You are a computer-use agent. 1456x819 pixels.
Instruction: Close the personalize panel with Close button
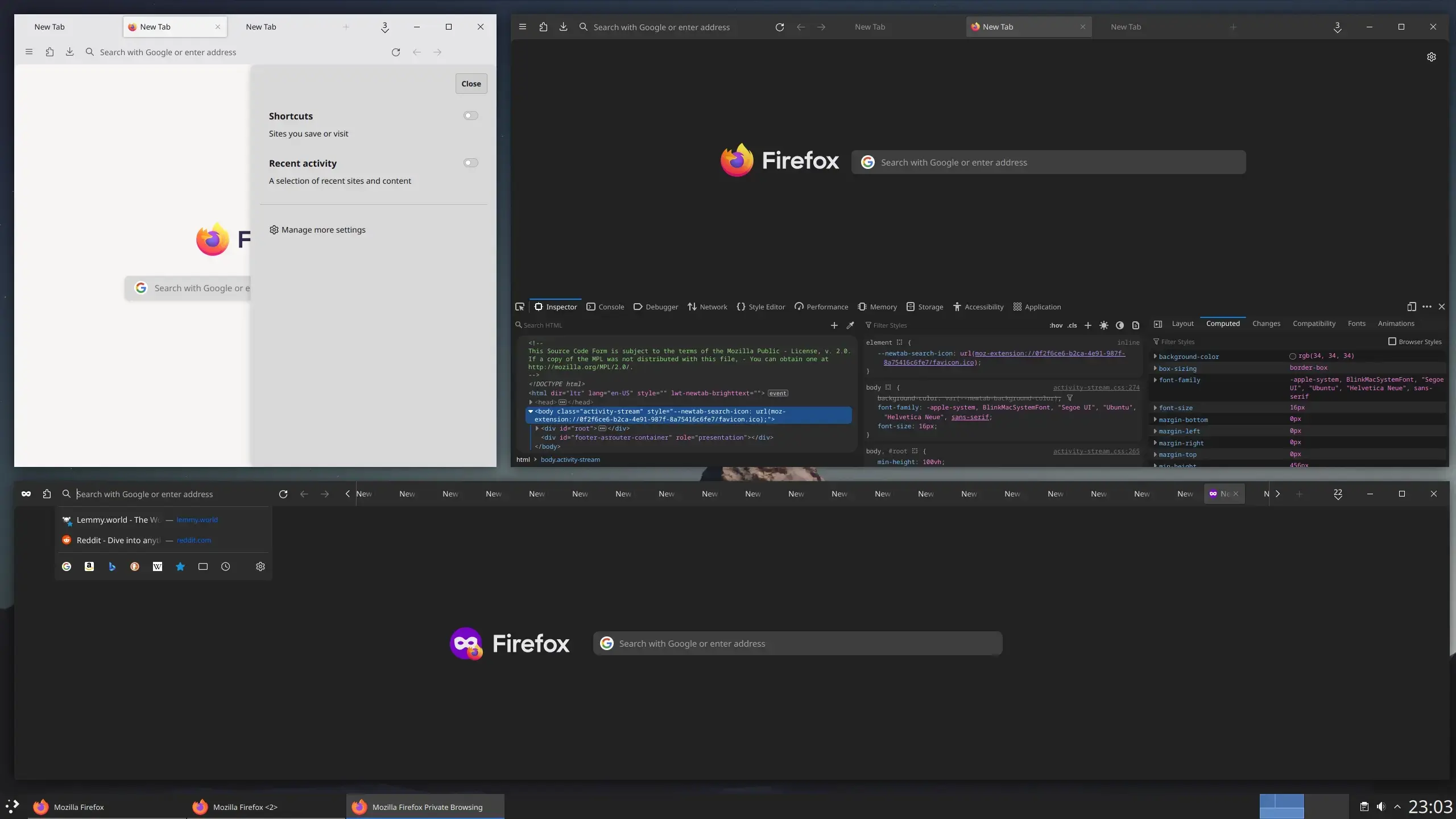(x=471, y=84)
